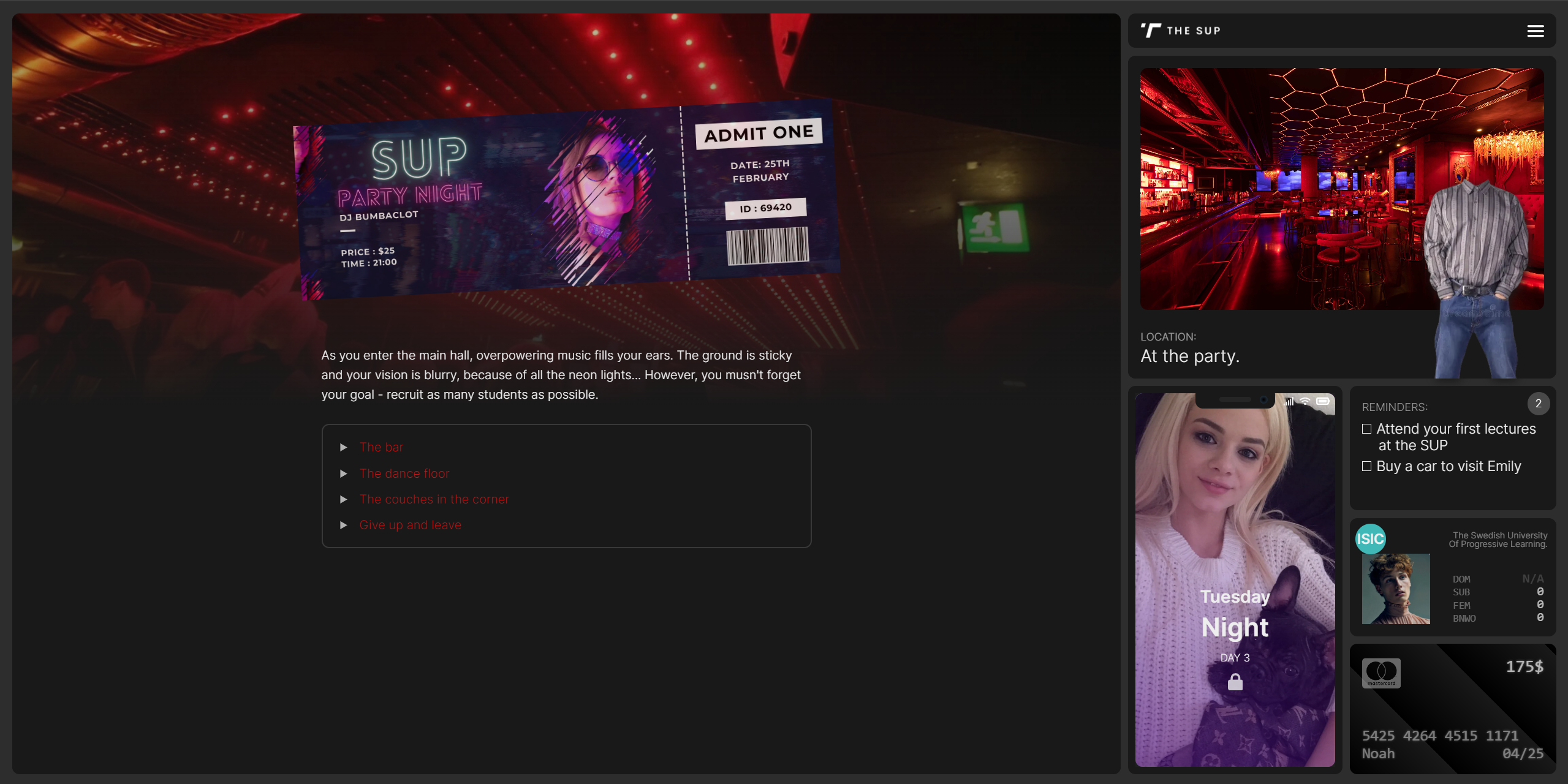Screen dimensions: 1568x784
Task: Click the LOCATION: label
Action: [x=1168, y=337]
